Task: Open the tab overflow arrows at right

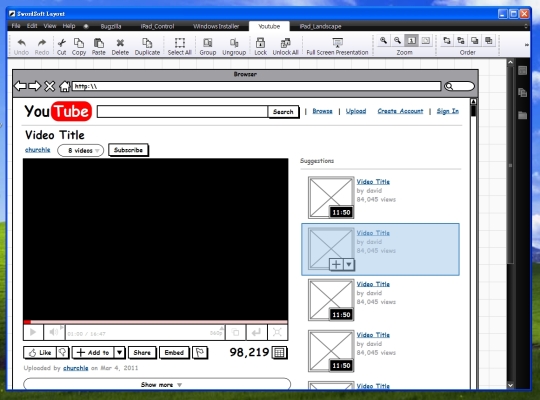Action: tap(526, 26)
